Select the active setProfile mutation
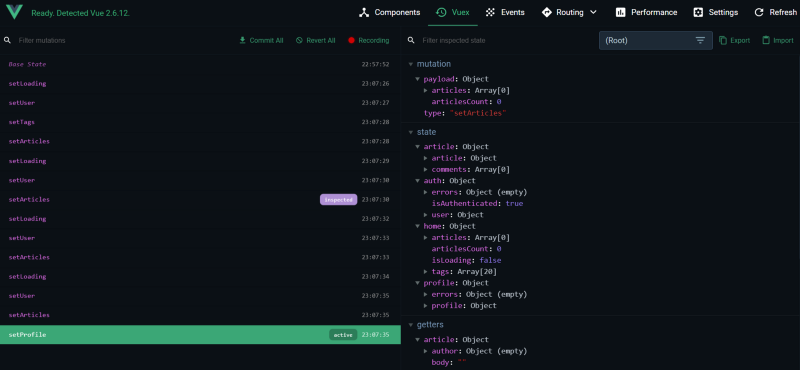Viewport: 800px width, 370px height. 200,335
